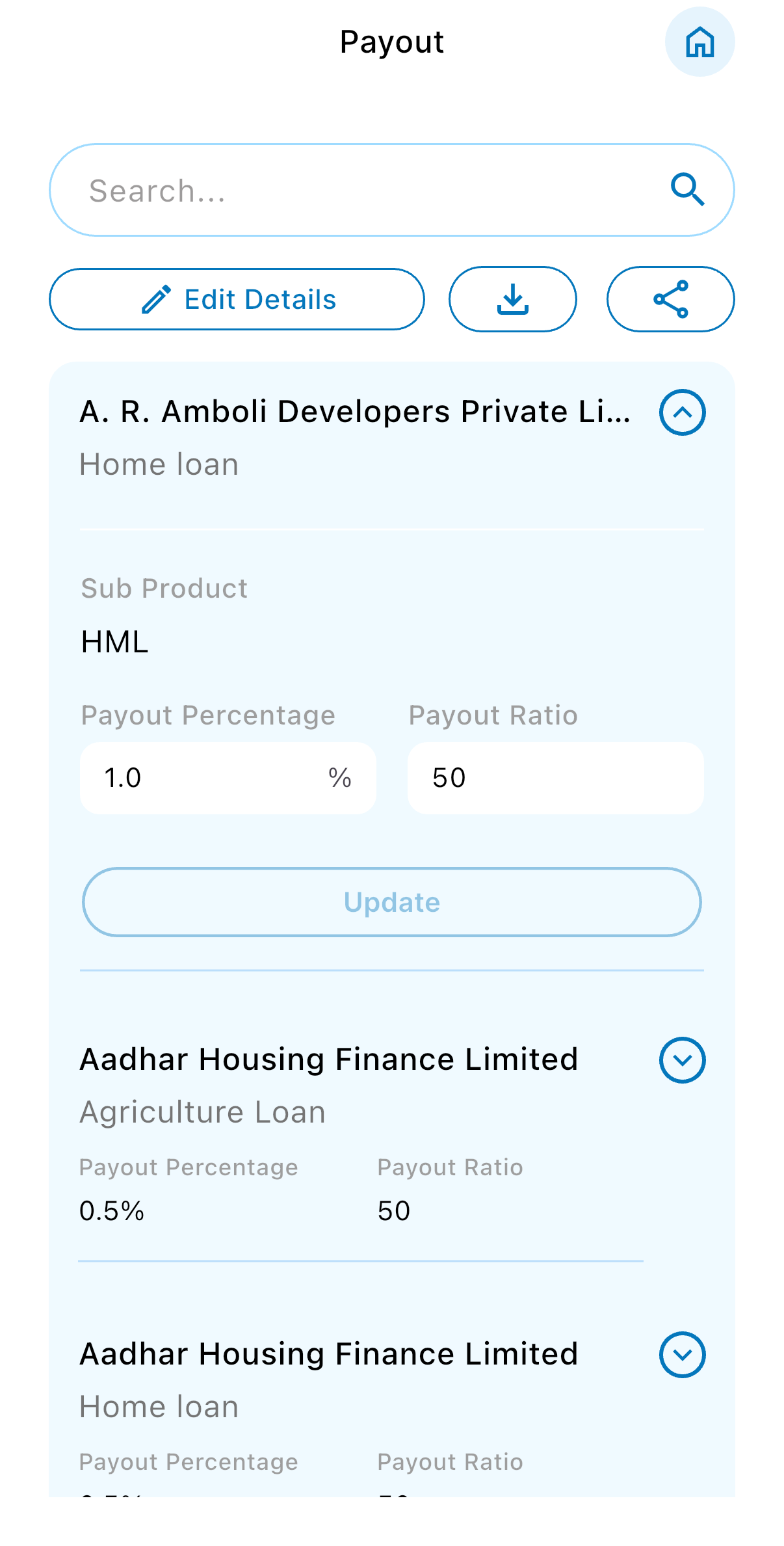Image resolution: width=784 pixels, height=1546 pixels.
Task: Click the percent symbol in Payout Percentage field
Action: pos(339,778)
